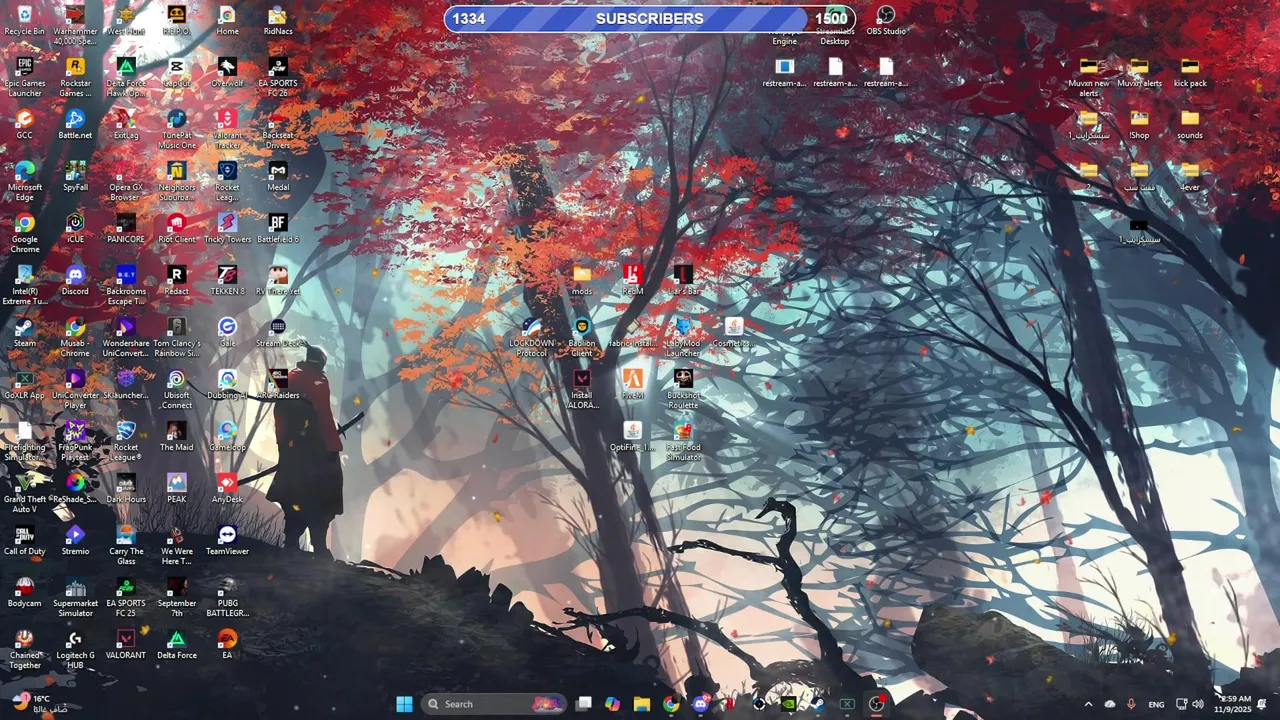The height and width of the screenshot is (720, 1280).
Task: Open Steam from the taskbar
Action: (x=818, y=704)
